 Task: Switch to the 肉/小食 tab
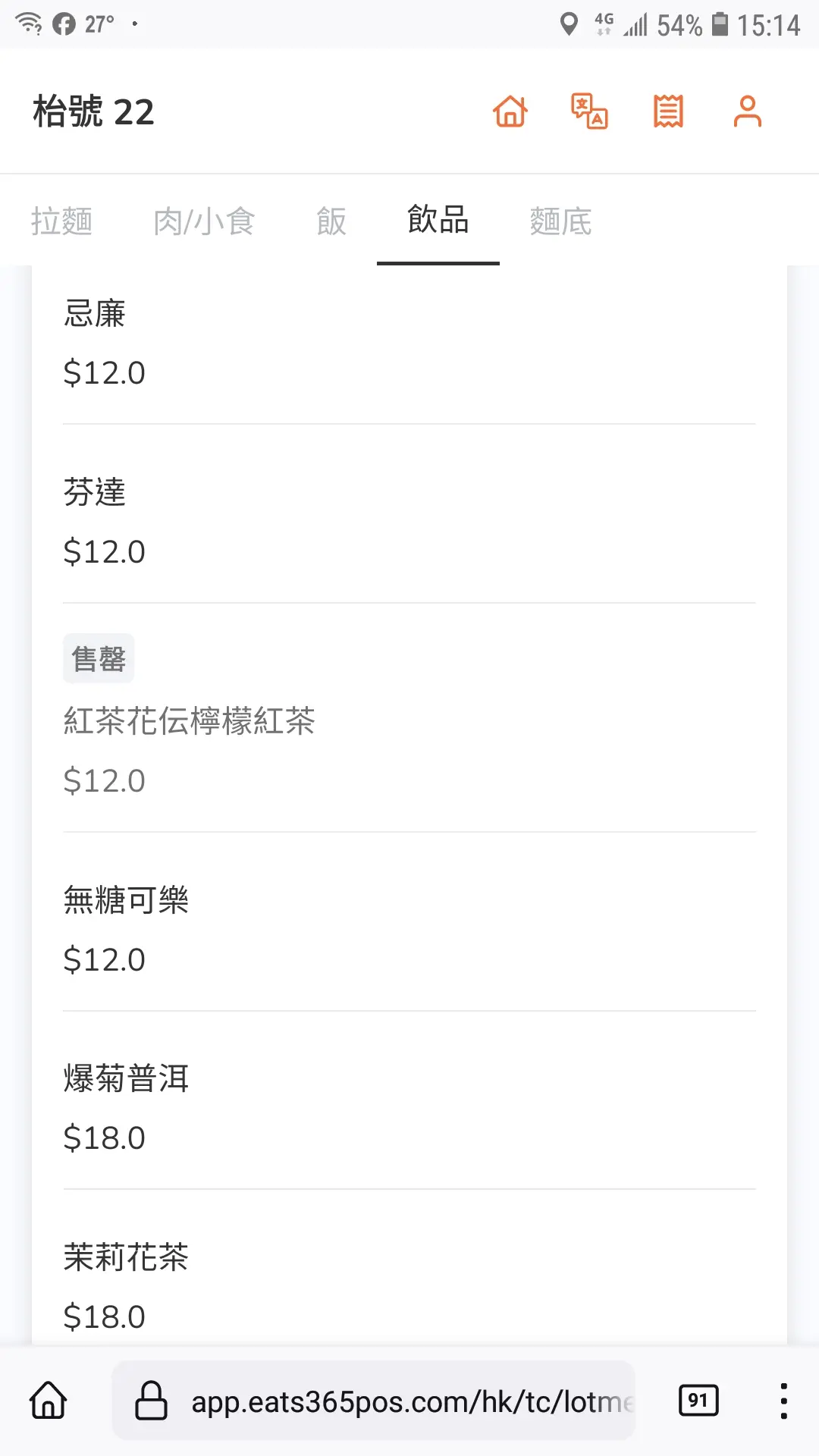point(204,221)
